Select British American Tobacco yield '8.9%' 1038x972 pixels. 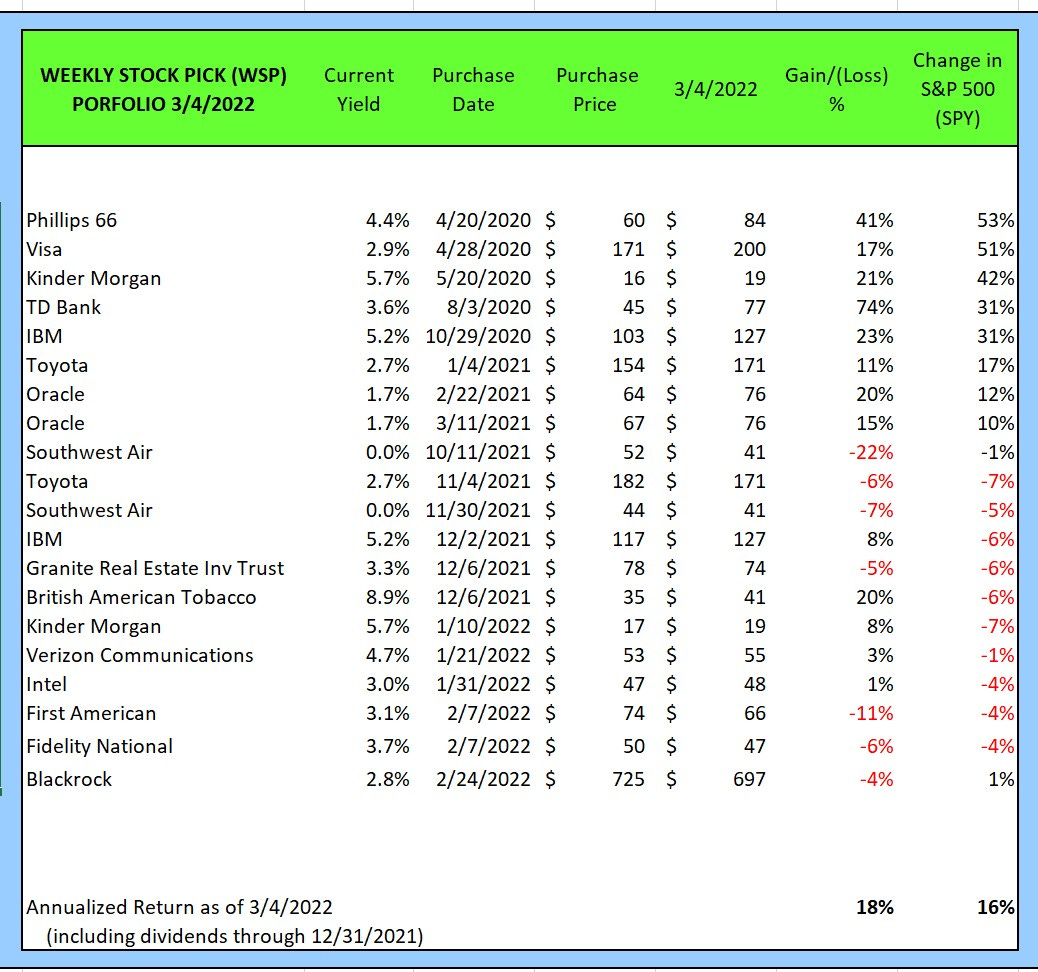[x=388, y=597]
